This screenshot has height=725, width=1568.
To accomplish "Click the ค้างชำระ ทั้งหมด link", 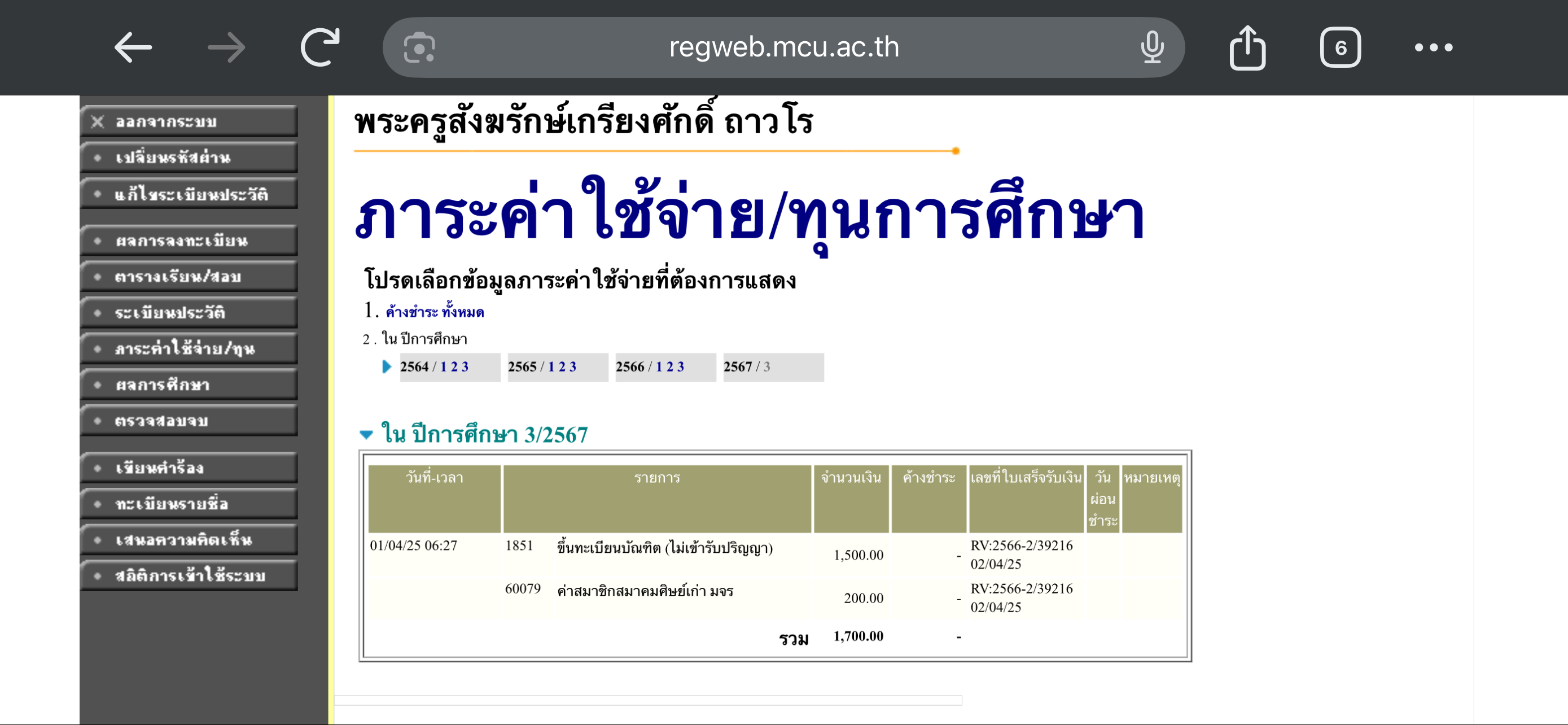I will (x=435, y=312).
